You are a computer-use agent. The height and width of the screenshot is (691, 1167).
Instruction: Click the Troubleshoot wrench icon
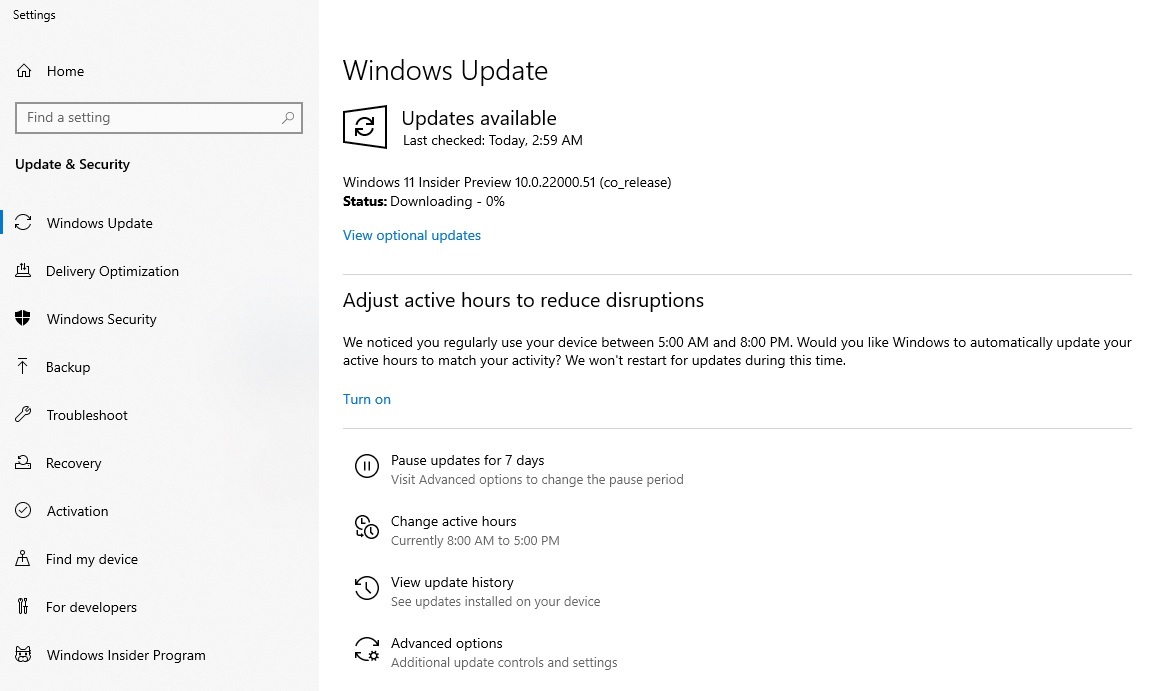[22, 415]
